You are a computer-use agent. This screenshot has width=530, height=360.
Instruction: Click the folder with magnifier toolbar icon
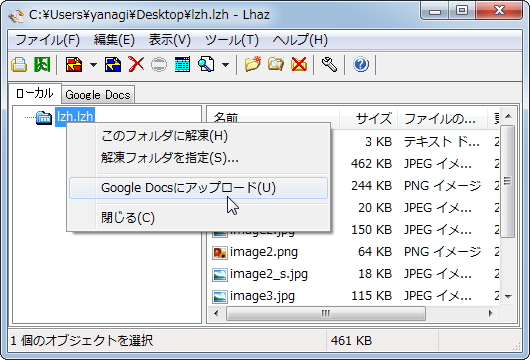point(276,64)
